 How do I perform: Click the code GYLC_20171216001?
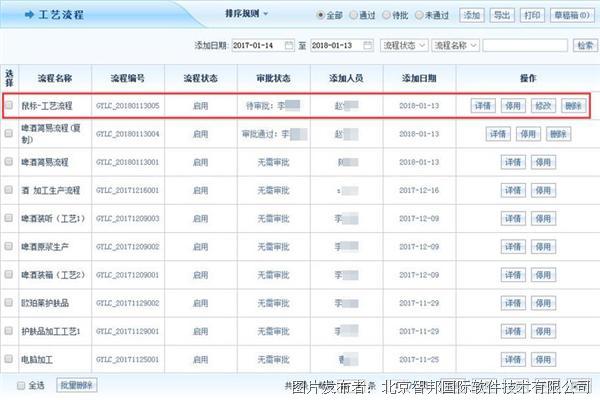[x=127, y=190]
